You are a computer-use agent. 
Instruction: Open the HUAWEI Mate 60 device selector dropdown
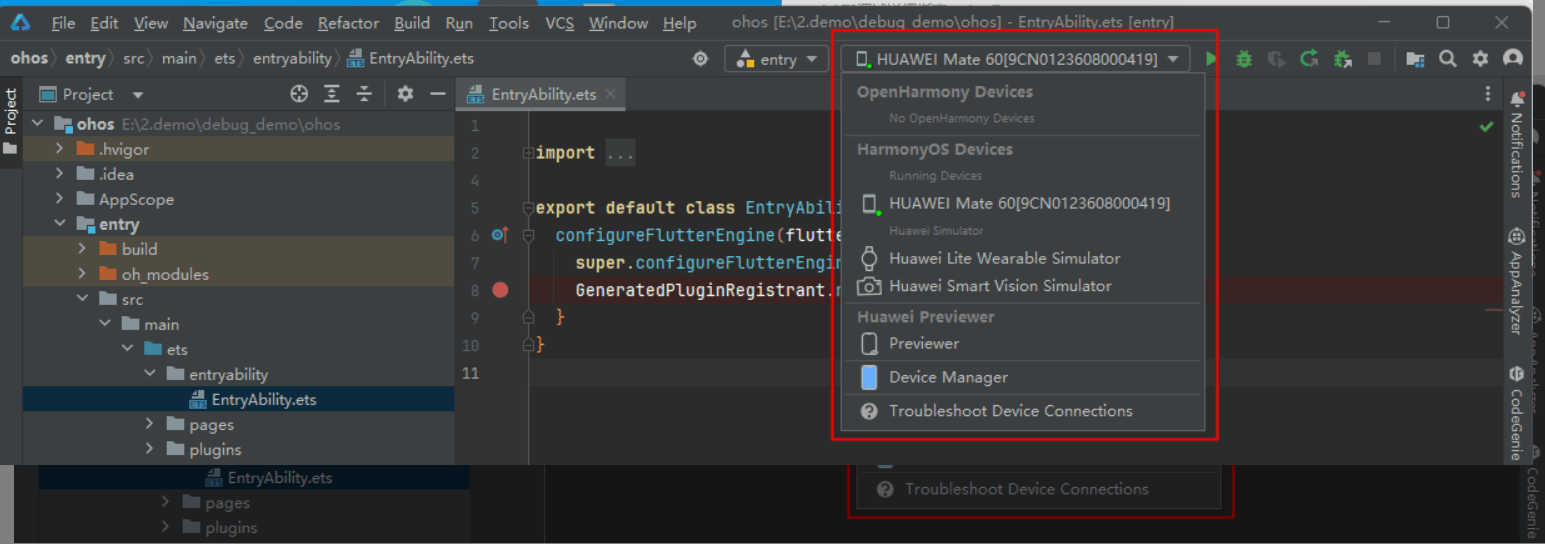pos(1016,59)
